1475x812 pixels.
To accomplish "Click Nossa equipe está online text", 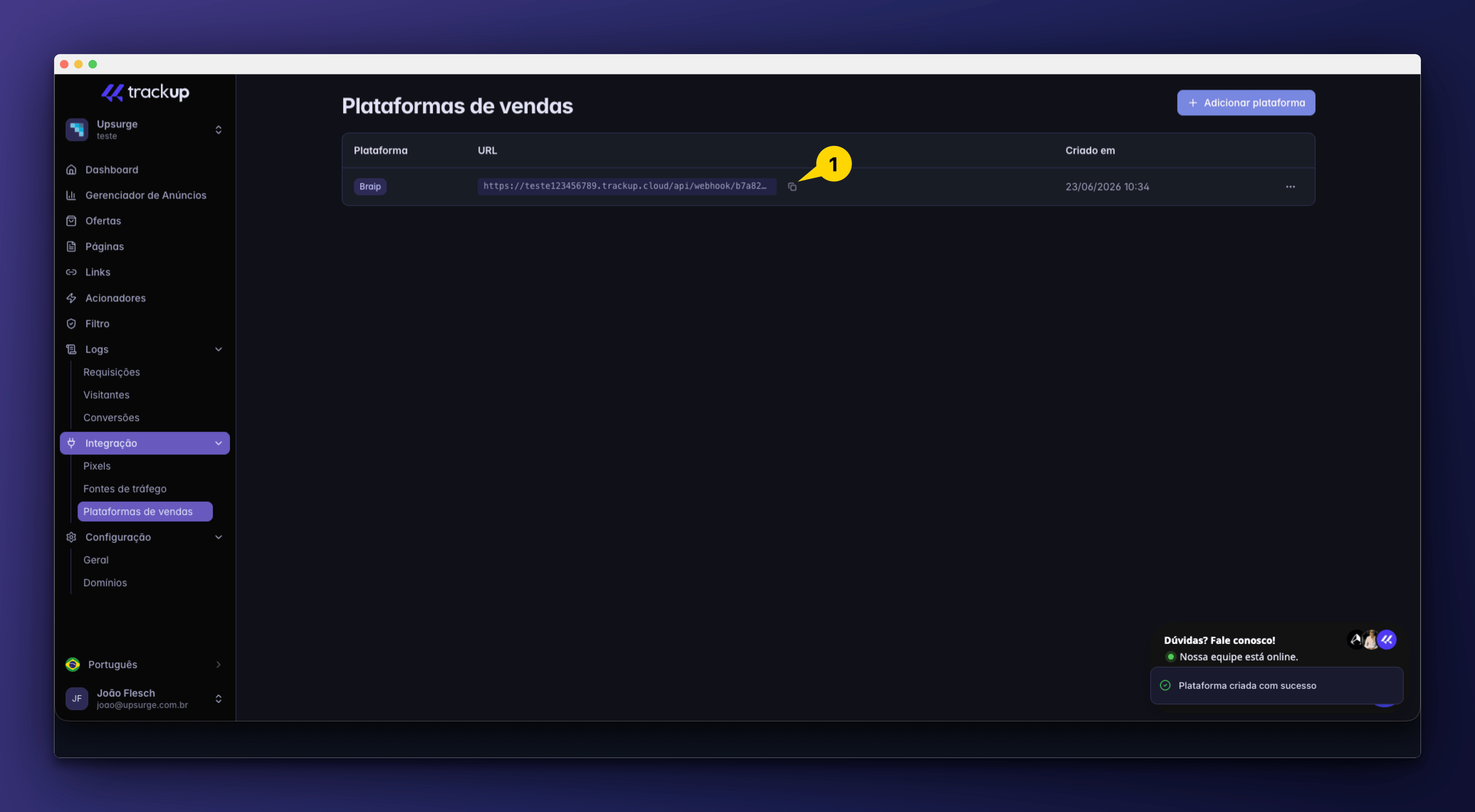I will pyautogui.click(x=1238, y=657).
